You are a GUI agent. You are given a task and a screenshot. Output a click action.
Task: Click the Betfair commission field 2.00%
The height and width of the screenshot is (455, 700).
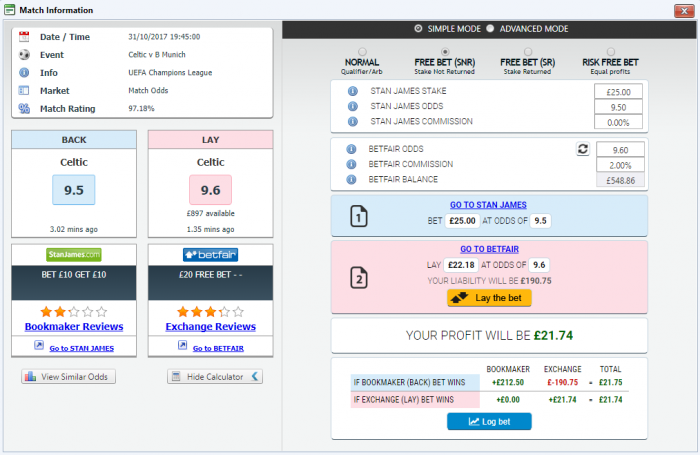620,165
